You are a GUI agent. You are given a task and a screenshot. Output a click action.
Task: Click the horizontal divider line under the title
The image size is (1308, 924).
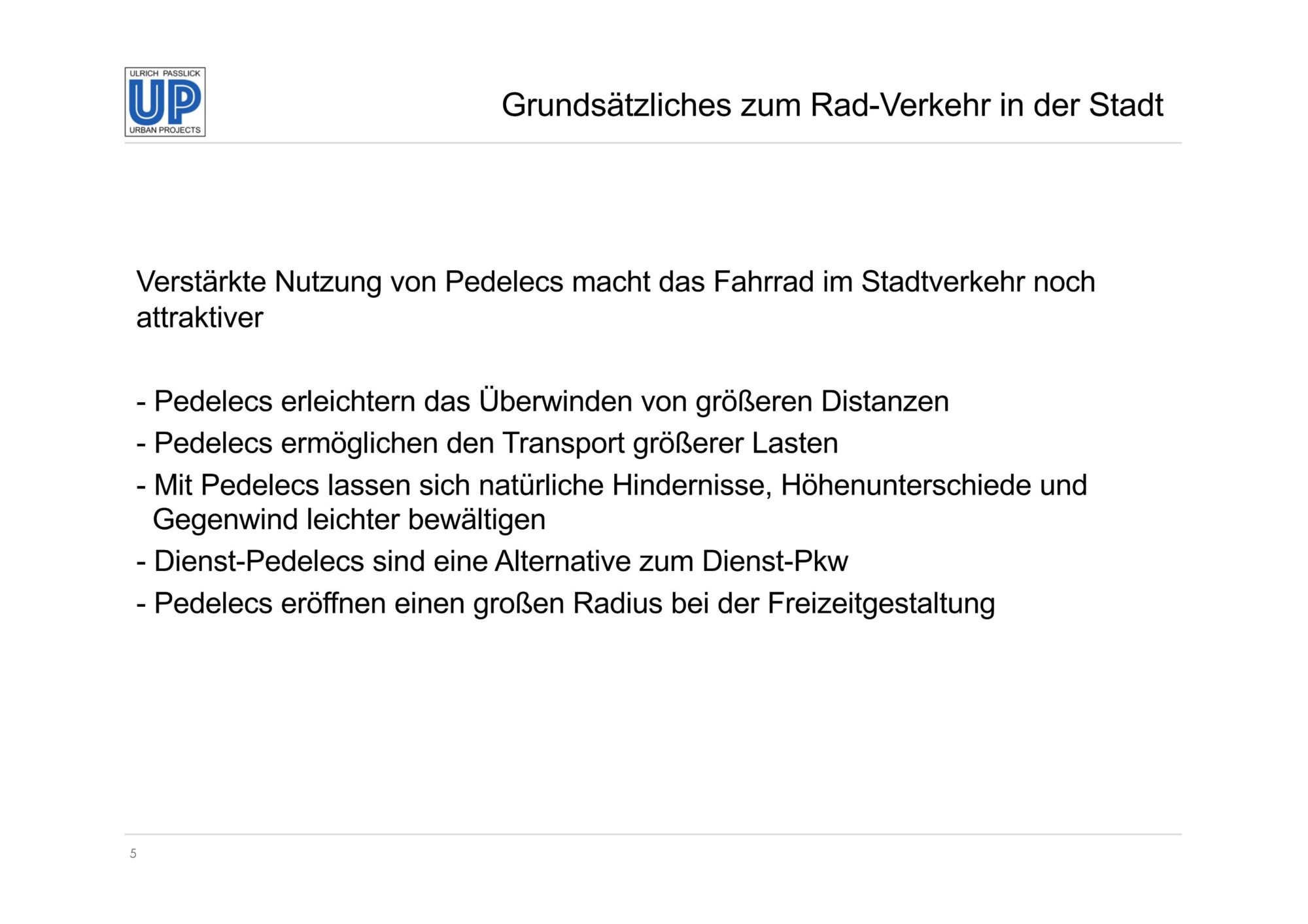pos(653,143)
